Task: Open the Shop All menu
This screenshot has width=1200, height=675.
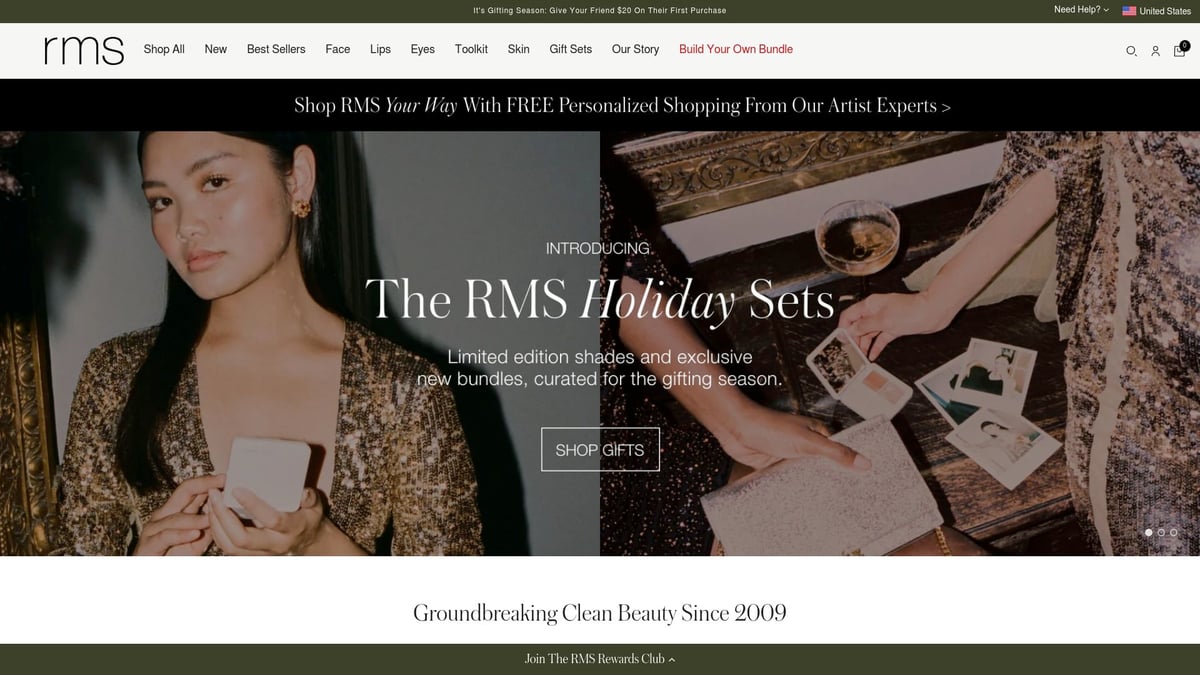Action: pyautogui.click(x=164, y=49)
